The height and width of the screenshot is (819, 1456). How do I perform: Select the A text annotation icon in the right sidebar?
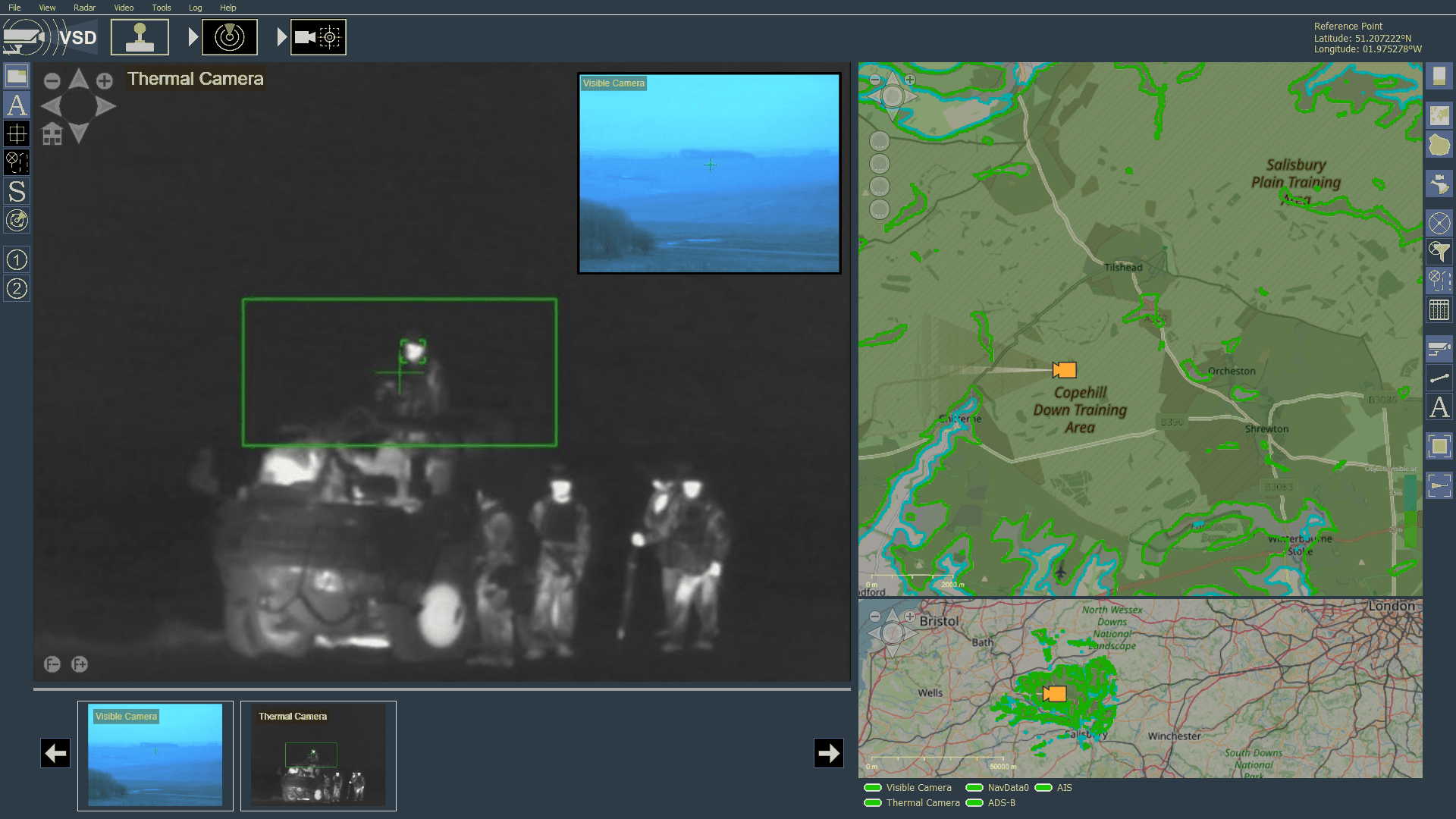click(1439, 408)
